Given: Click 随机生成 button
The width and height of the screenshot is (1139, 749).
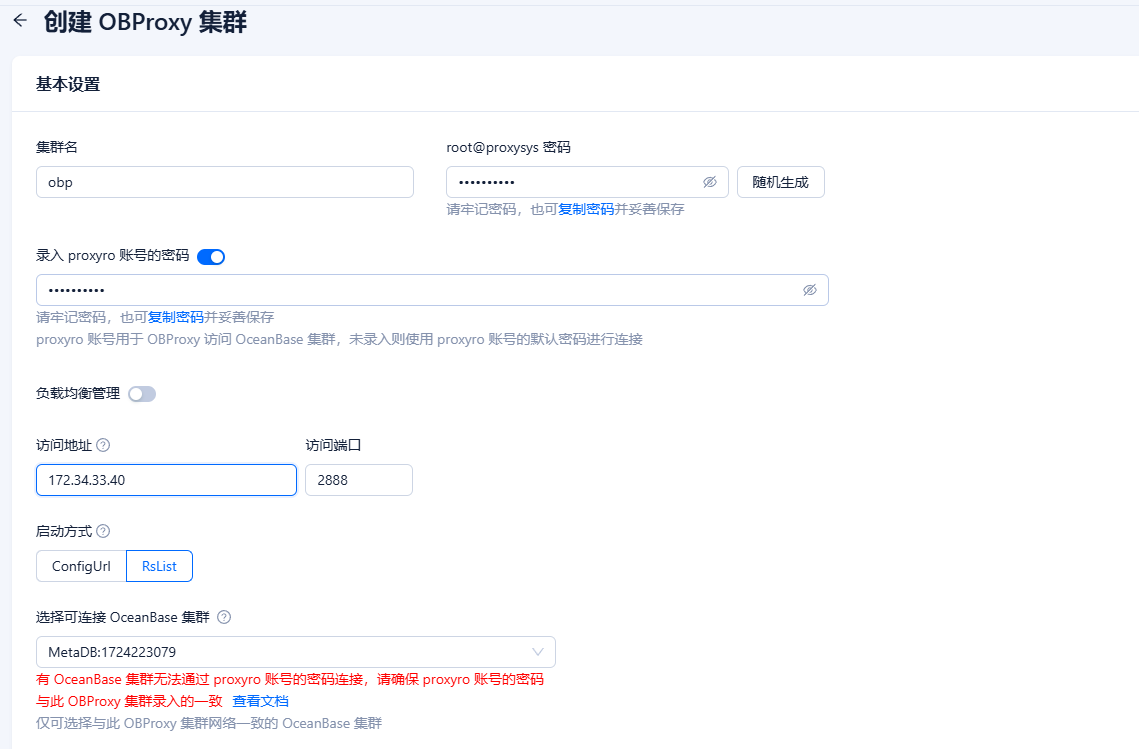Looking at the screenshot, I should pyautogui.click(x=781, y=182).
